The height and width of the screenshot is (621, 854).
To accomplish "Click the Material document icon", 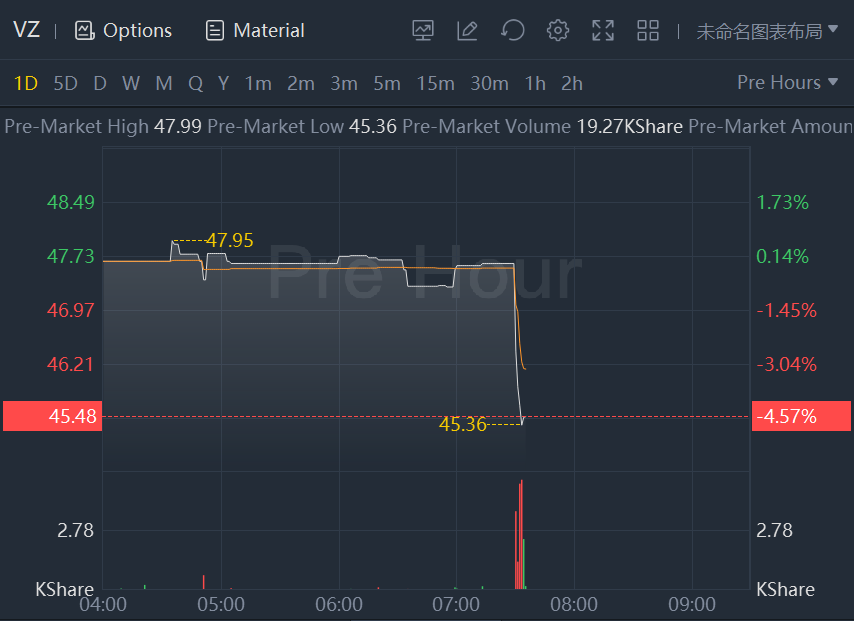I will coord(214,31).
